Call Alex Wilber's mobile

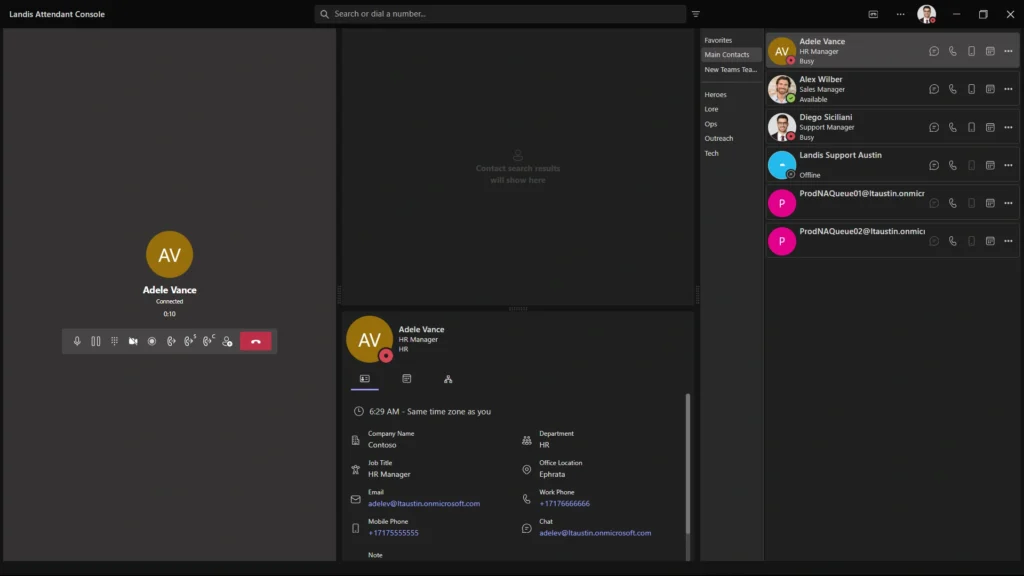(x=971, y=89)
